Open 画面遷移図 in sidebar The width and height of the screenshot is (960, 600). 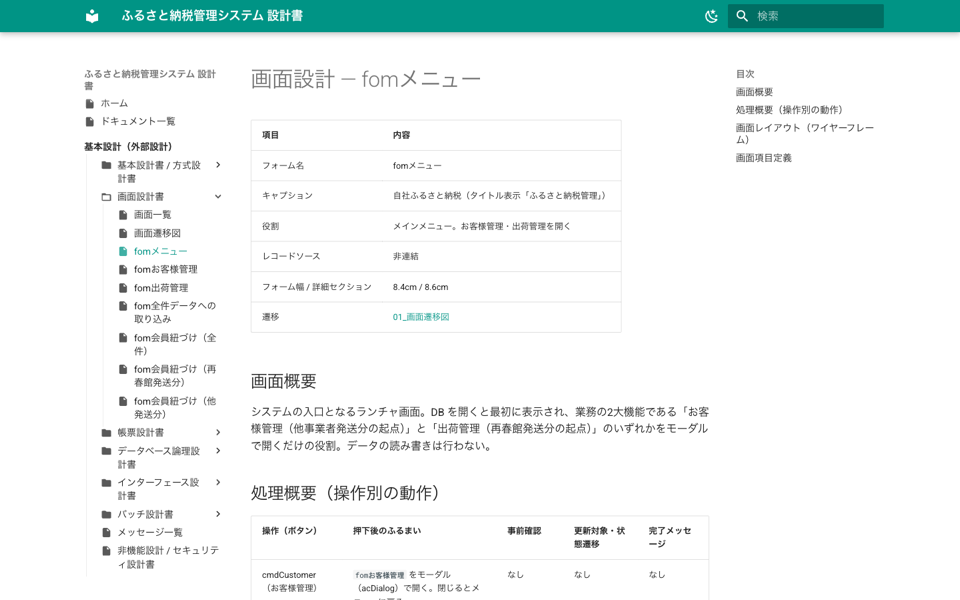pos(157,233)
